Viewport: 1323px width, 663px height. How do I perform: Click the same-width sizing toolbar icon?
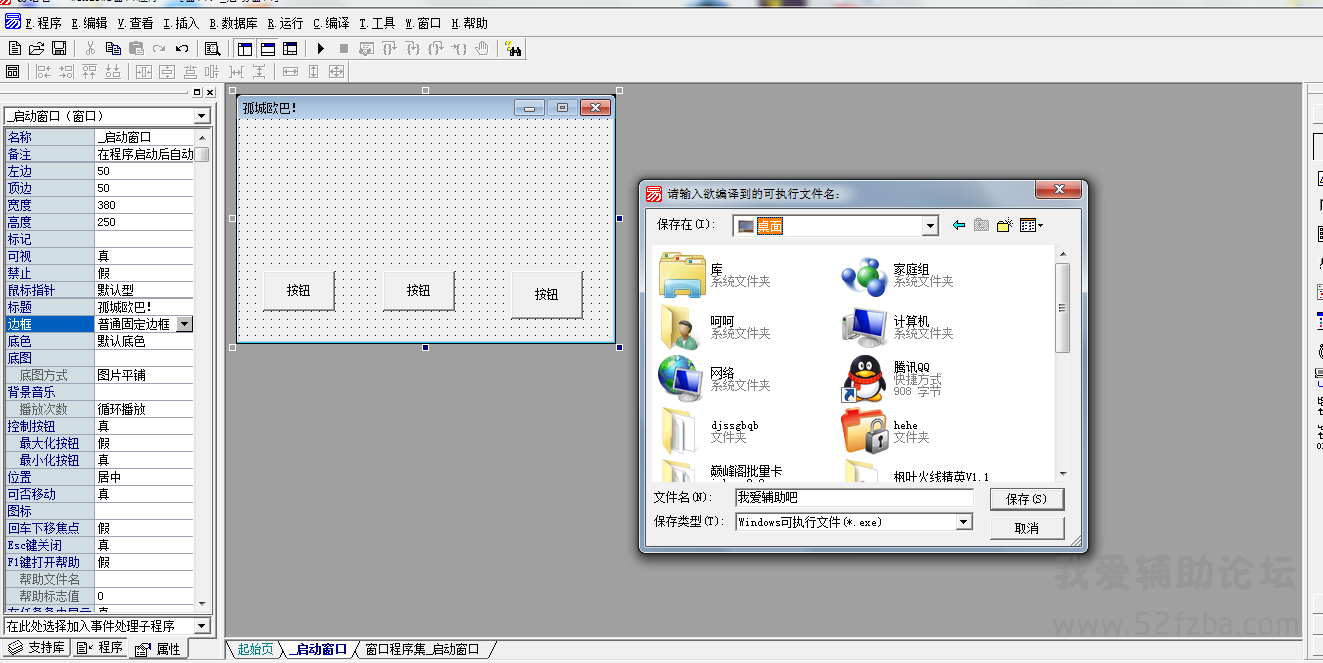click(x=290, y=71)
